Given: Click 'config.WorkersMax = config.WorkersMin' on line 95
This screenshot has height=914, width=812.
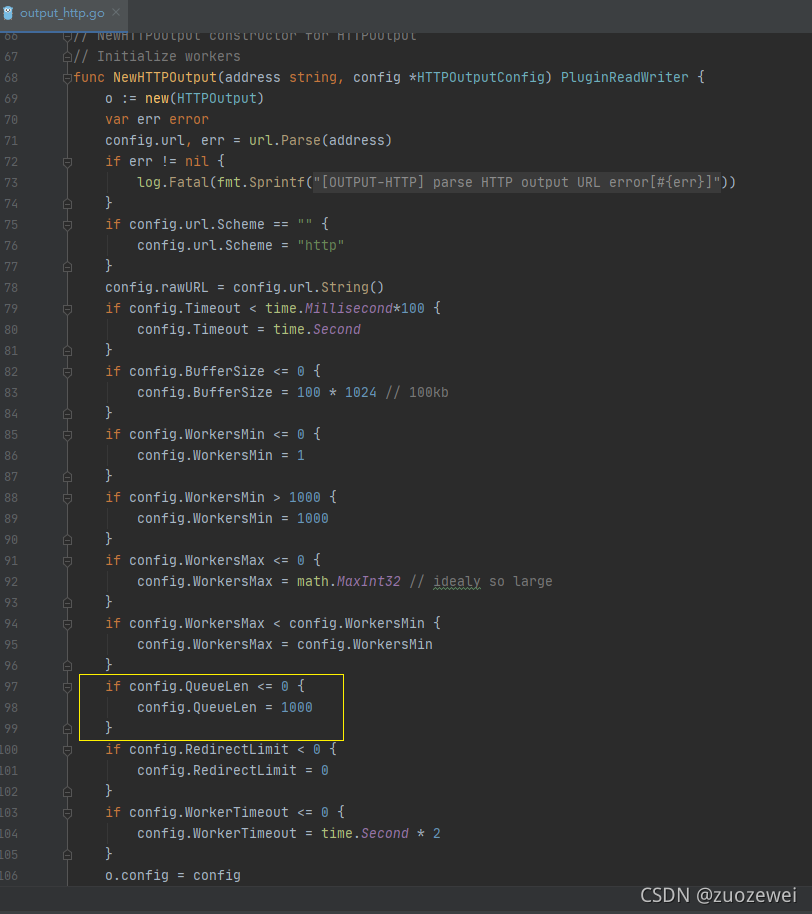Looking at the screenshot, I should 285,644.
